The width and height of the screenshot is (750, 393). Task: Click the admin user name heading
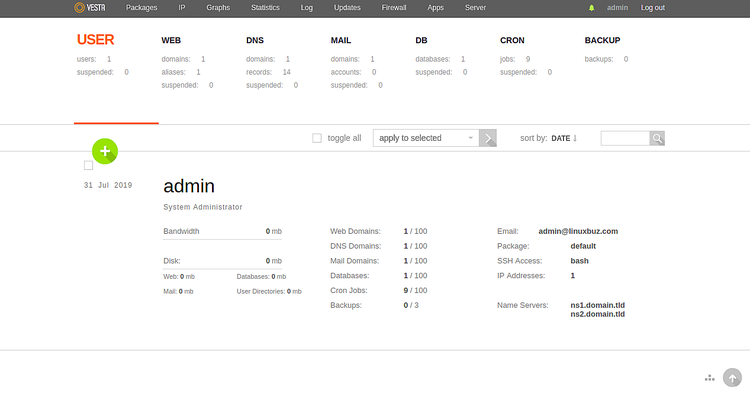pyautogui.click(x=189, y=186)
